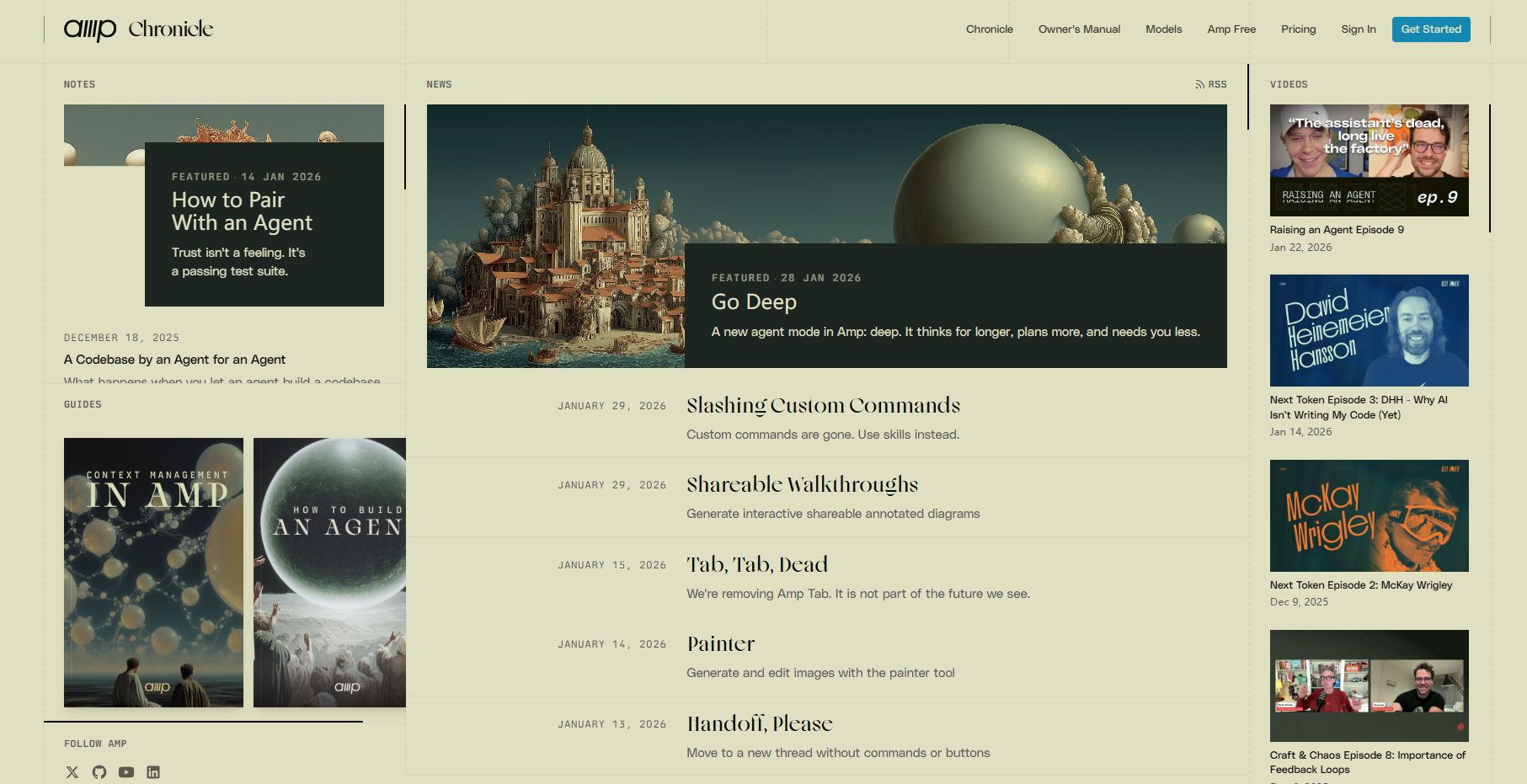View the Pricing page
Image resolution: width=1527 pixels, height=784 pixels.
coord(1299,29)
